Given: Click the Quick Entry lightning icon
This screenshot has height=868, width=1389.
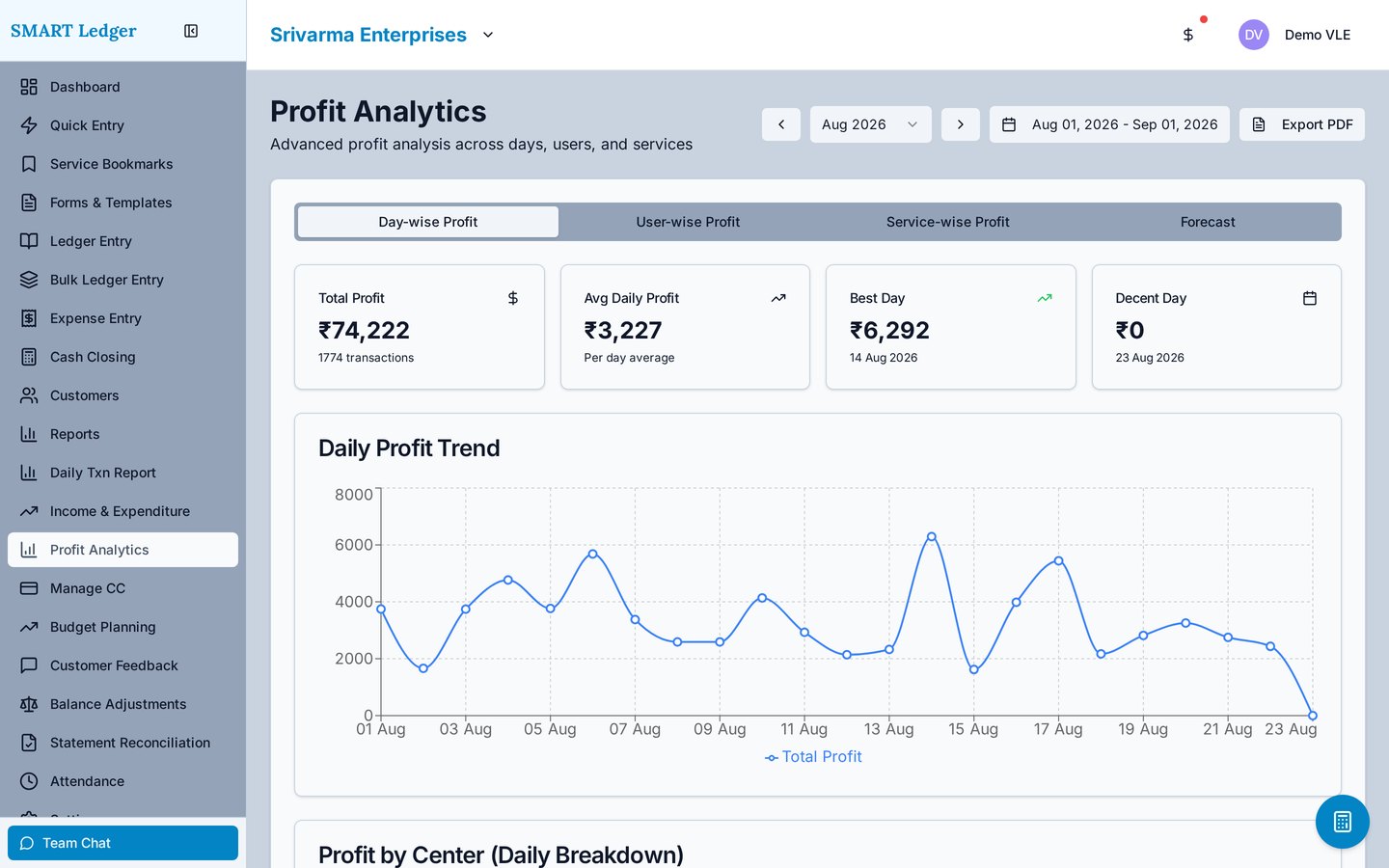Looking at the screenshot, I should point(29,125).
